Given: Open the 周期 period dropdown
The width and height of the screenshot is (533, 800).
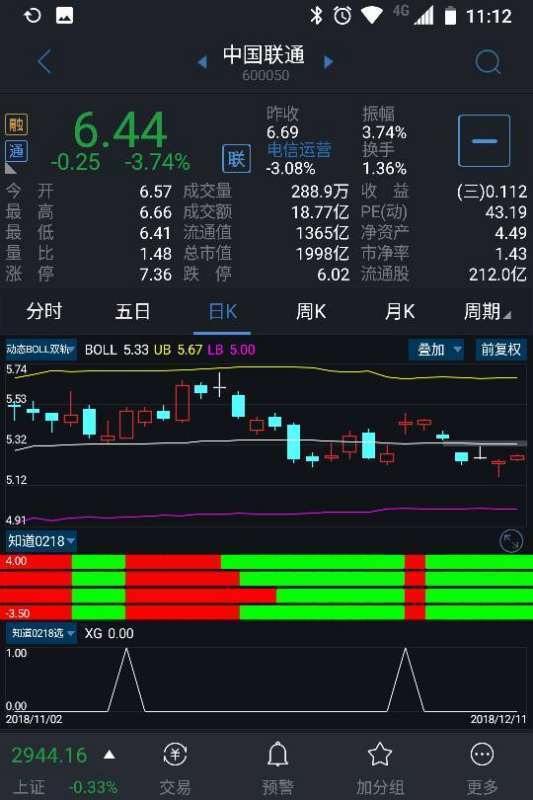Looking at the screenshot, I should click(x=487, y=311).
